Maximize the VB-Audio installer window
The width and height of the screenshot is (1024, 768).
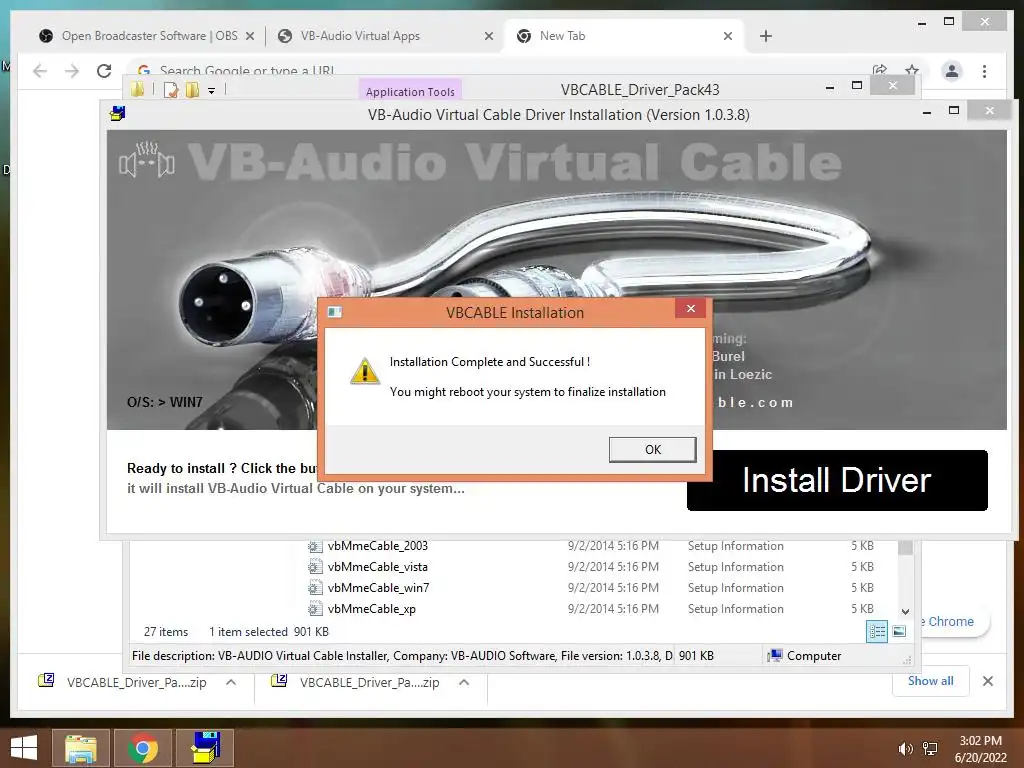(x=954, y=110)
